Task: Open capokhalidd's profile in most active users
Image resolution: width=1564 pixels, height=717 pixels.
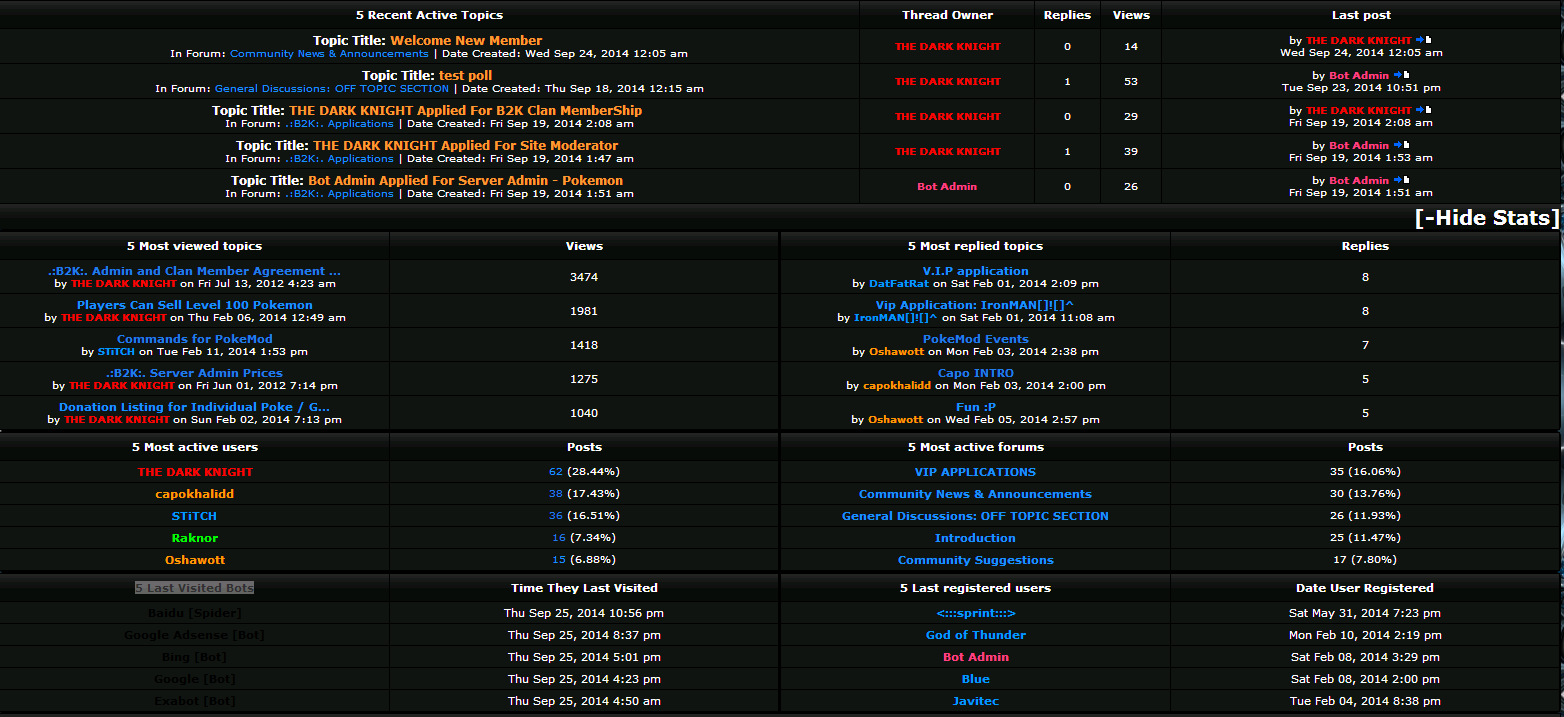Action: pyautogui.click(x=195, y=494)
